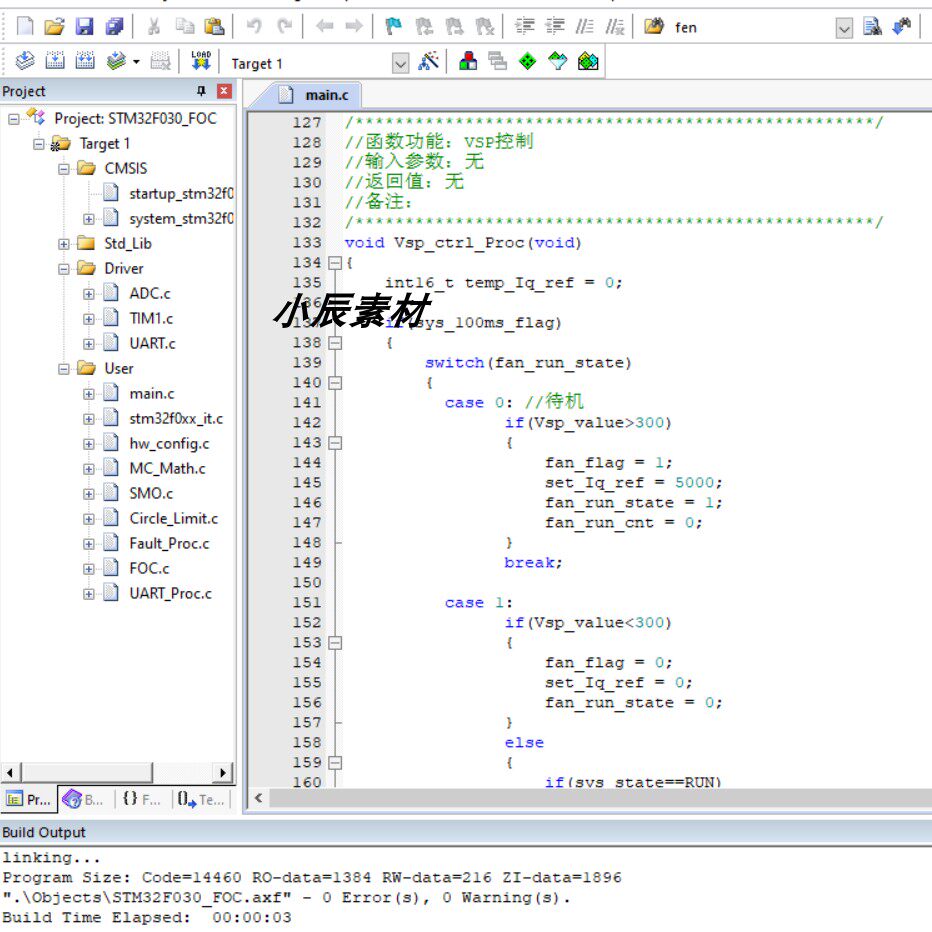The height and width of the screenshot is (932, 932).
Task: Pin the Project panel
Action: click(x=201, y=91)
